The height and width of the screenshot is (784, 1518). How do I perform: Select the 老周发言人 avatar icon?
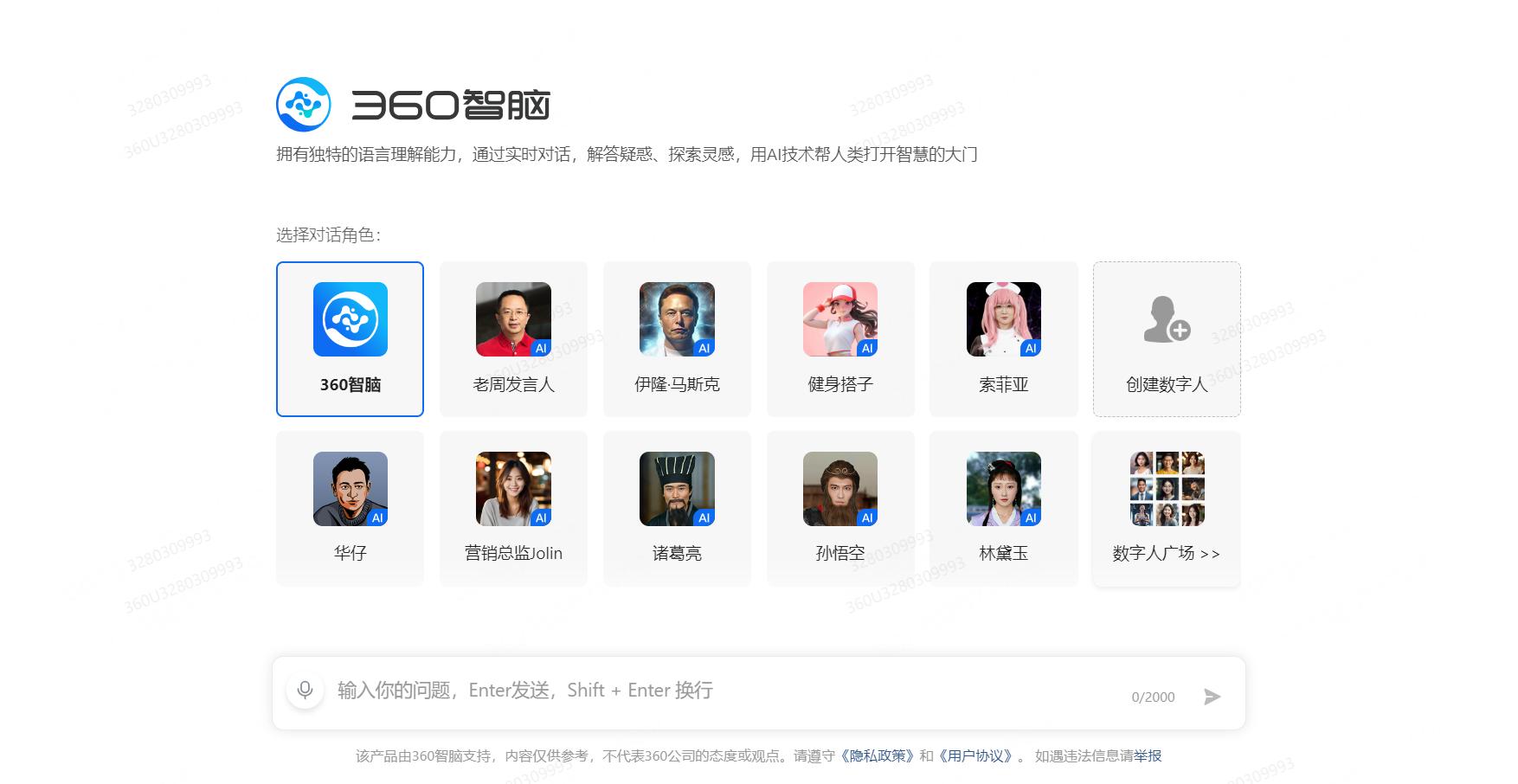(x=513, y=319)
